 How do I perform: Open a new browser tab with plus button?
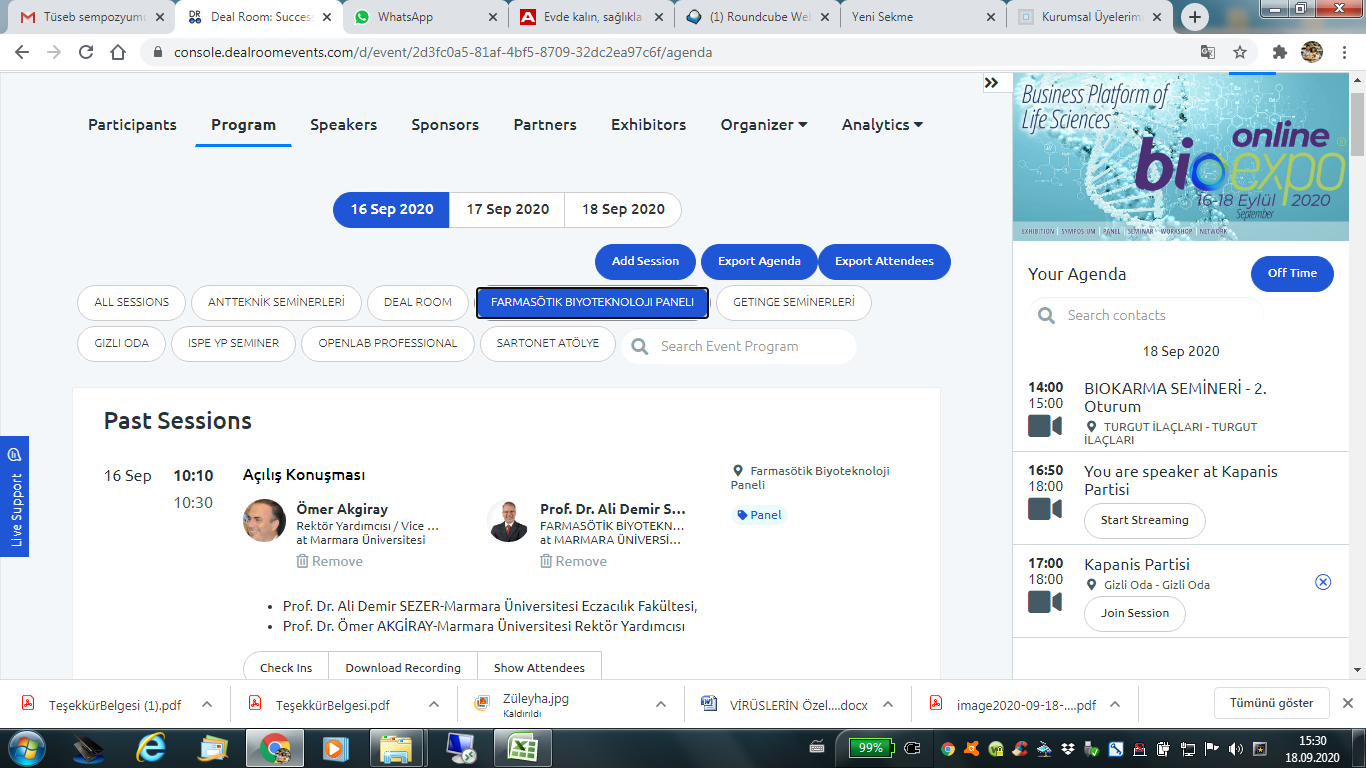1195,17
